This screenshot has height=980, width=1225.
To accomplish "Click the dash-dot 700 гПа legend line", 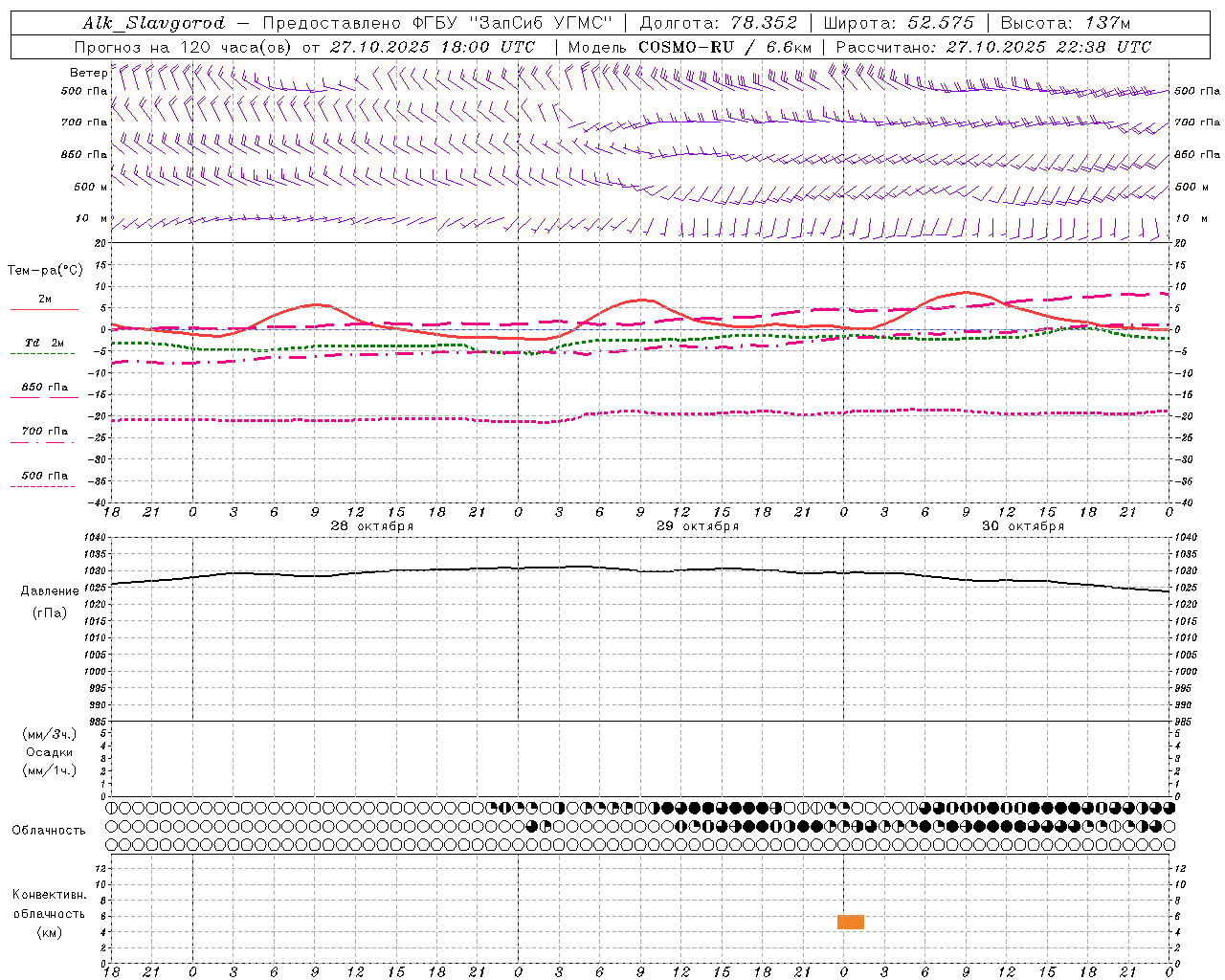I will click(42, 442).
